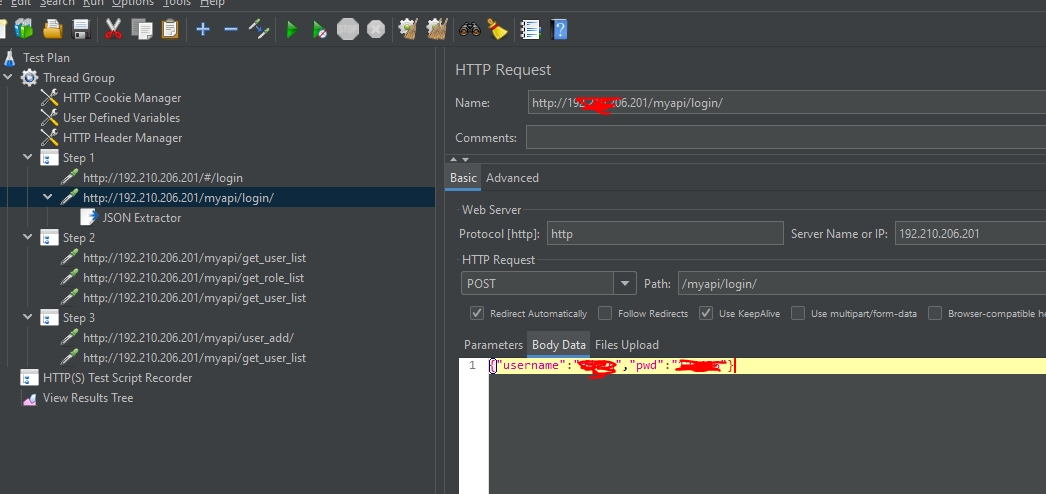The width and height of the screenshot is (1046, 494).
Task: Select the user_add/ request
Action: tap(188, 338)
